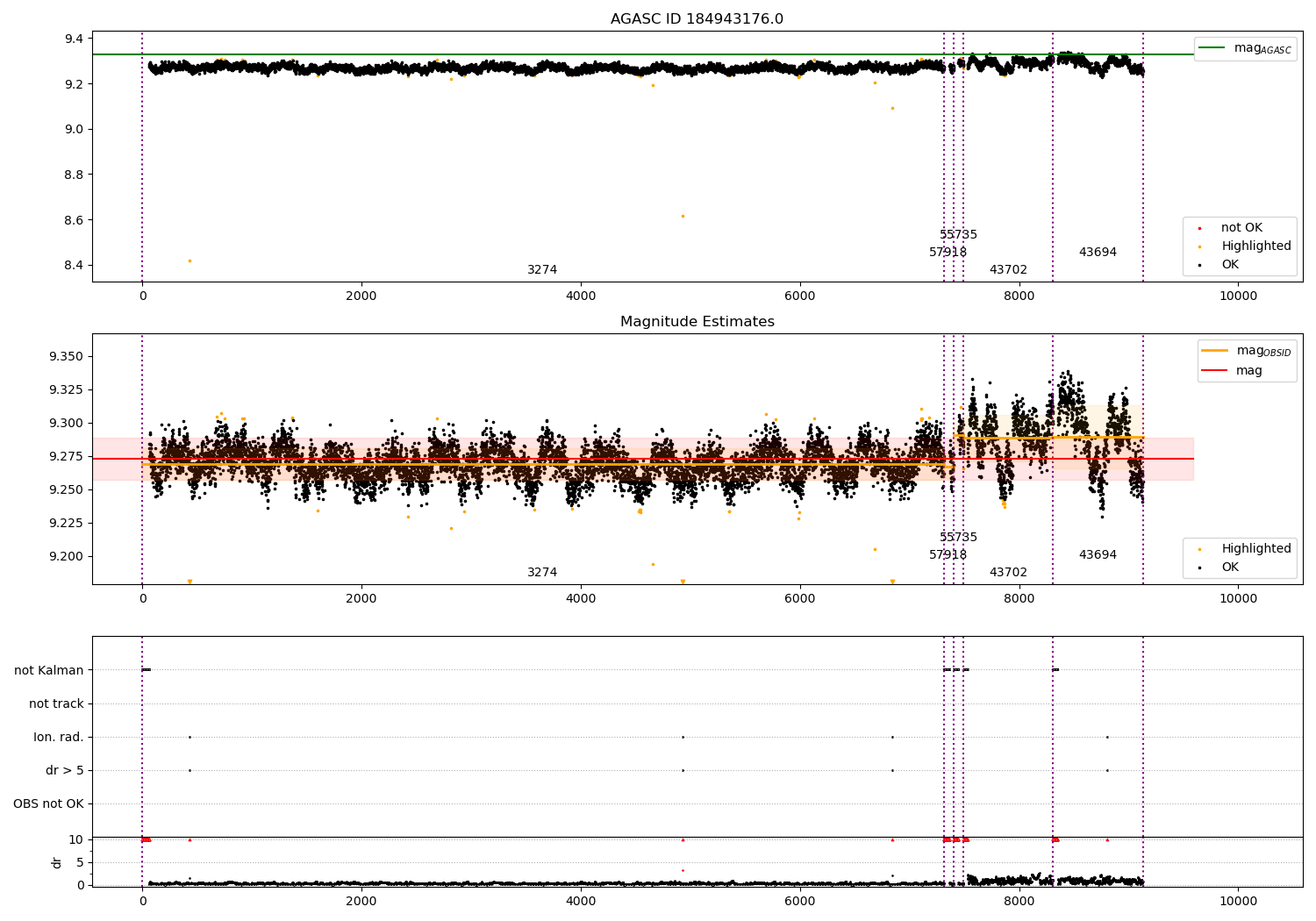Image resolution: width=1316 pixels, height=921 pixels.
Task: Click the "not track" axis label
Action: [56, 703]
